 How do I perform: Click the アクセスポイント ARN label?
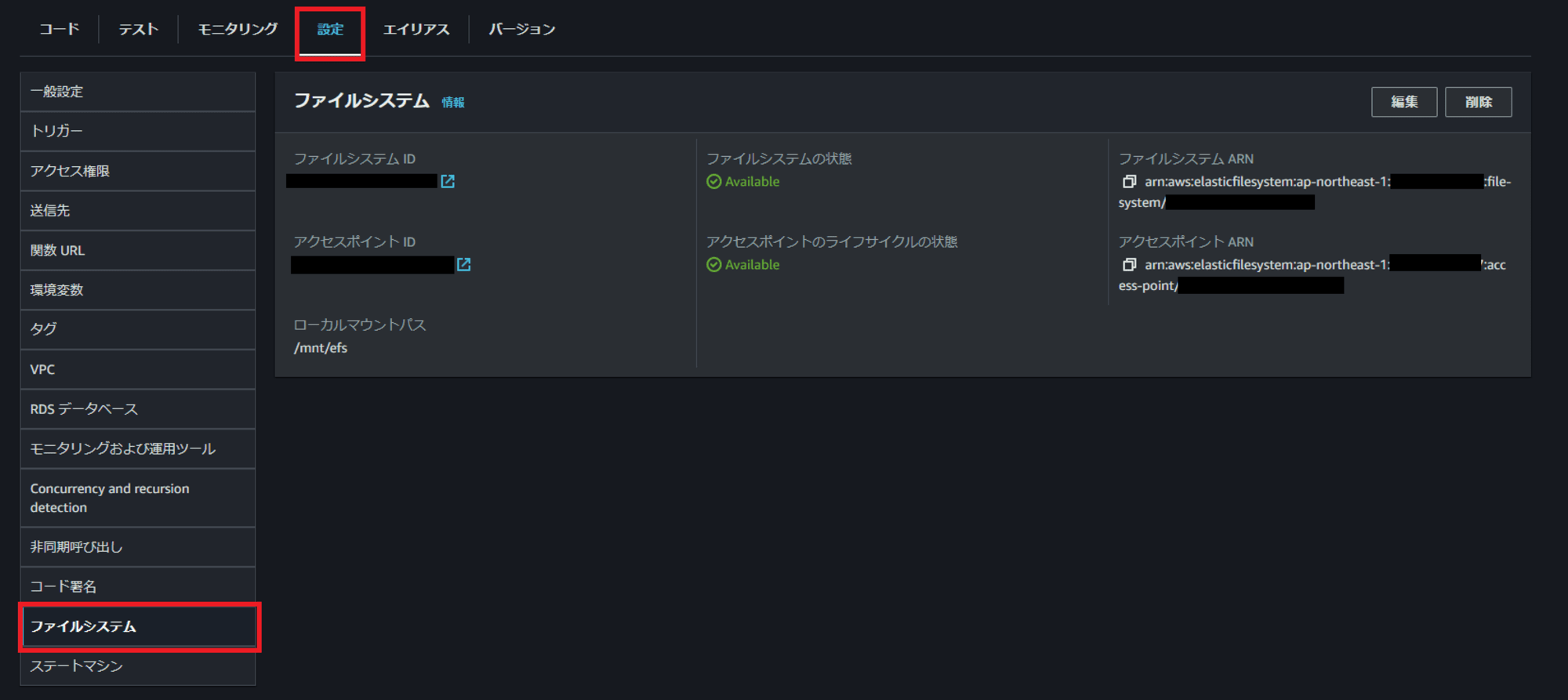coord(1186,242)
